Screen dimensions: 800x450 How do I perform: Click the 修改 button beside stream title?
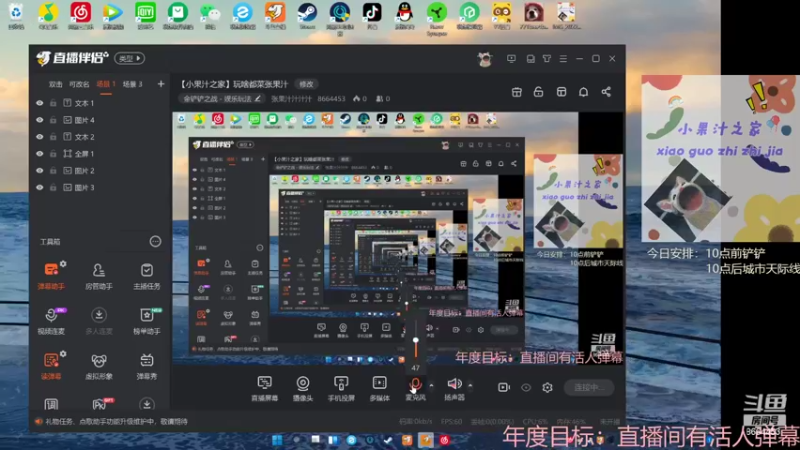306,84
